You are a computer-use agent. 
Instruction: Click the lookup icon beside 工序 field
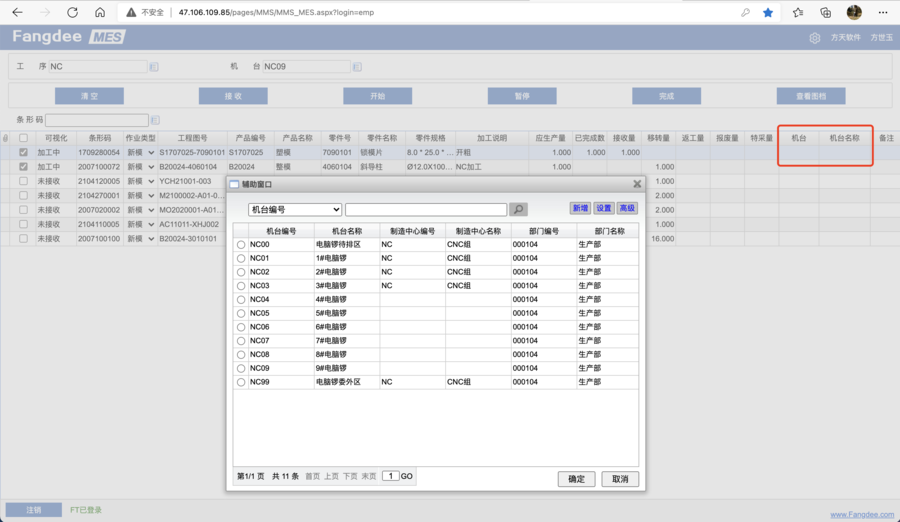click(x=154, y=67)
